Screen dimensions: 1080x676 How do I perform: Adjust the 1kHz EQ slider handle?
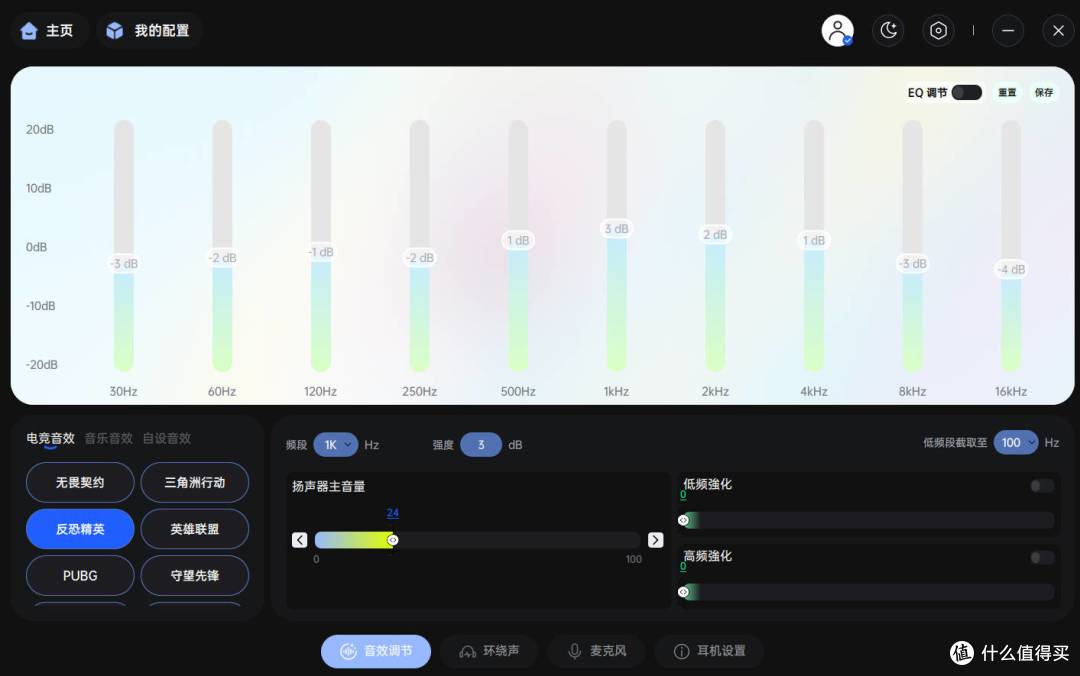coord(616,229)
